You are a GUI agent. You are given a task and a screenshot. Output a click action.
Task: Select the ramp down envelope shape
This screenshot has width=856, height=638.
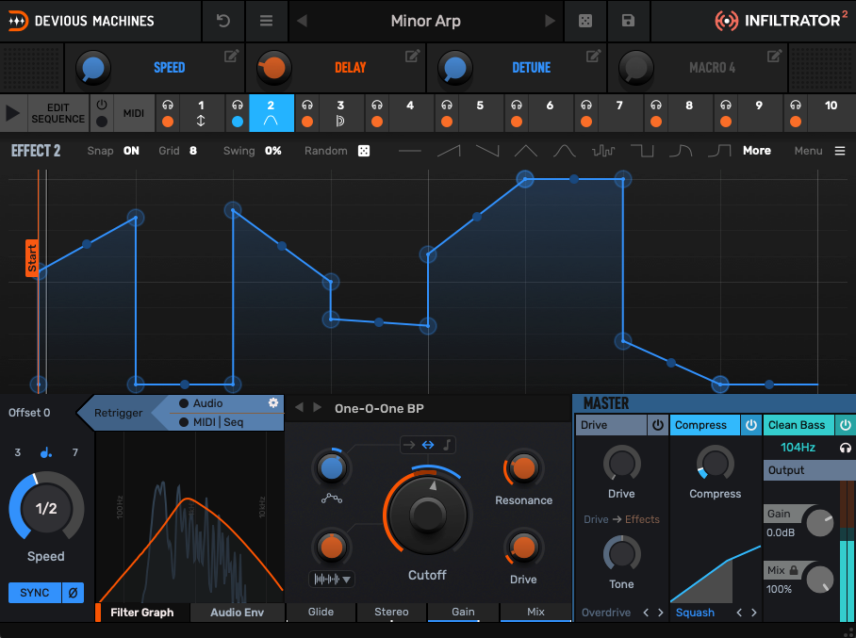tap(488, 151)
